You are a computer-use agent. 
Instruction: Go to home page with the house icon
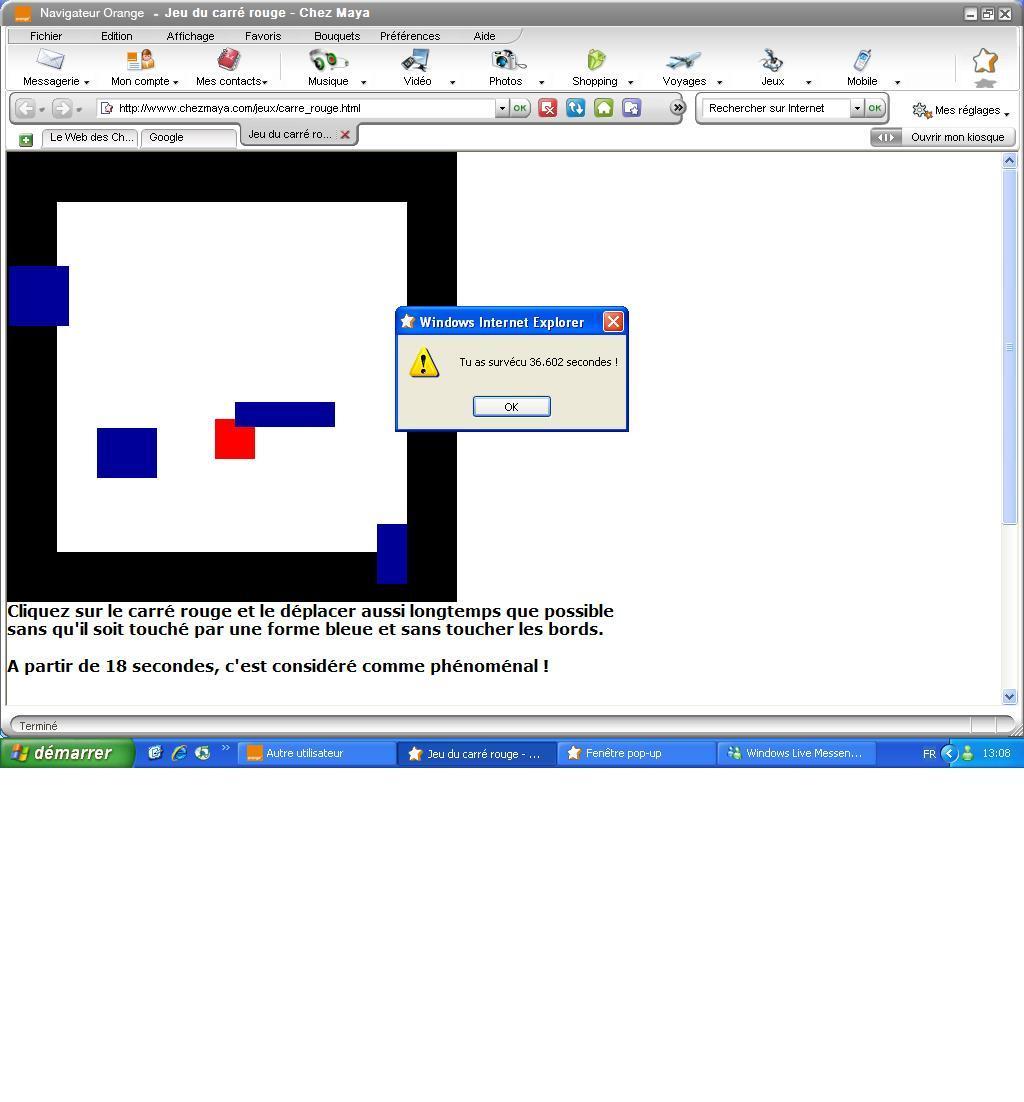604,108
